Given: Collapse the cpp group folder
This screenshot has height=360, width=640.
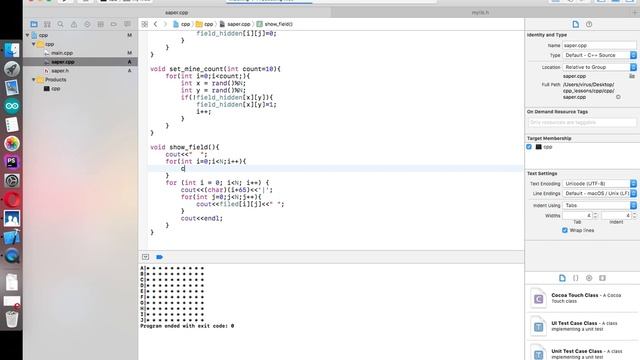Looking at the screenshot, I should pyautogui.click(x=34, y=44).
